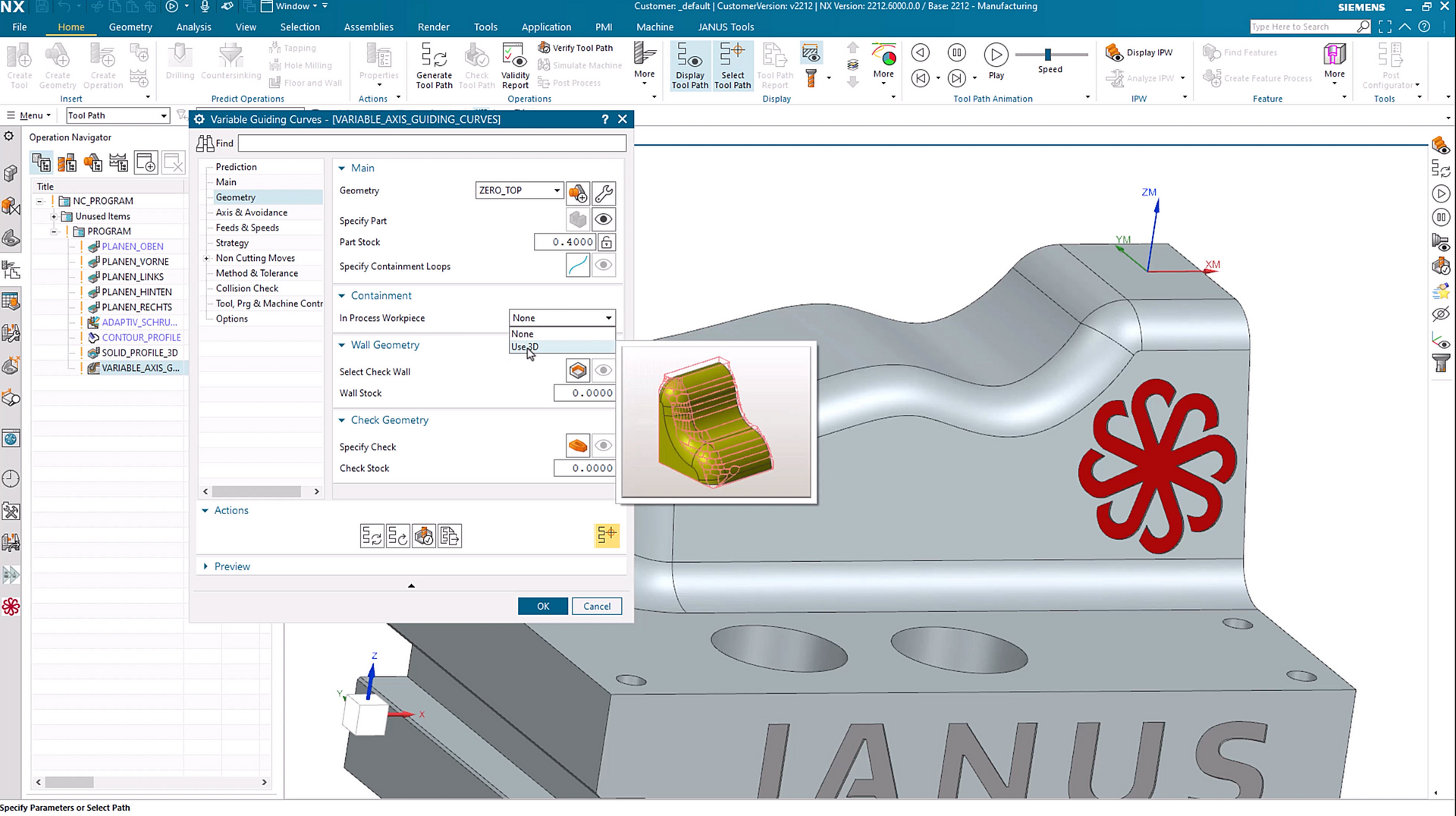1456x816 pixels.
Task: Click Find text field
Action: (432, 143)
